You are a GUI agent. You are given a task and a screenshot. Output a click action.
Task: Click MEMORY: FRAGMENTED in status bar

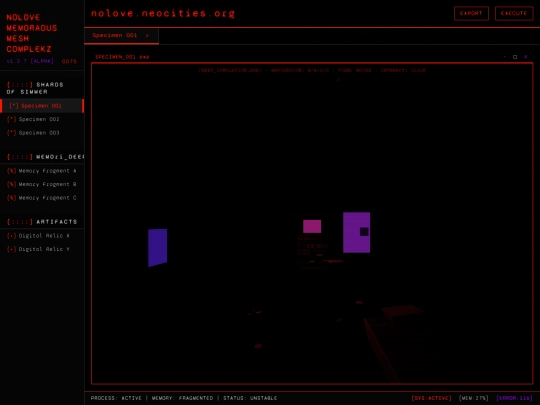182,398
